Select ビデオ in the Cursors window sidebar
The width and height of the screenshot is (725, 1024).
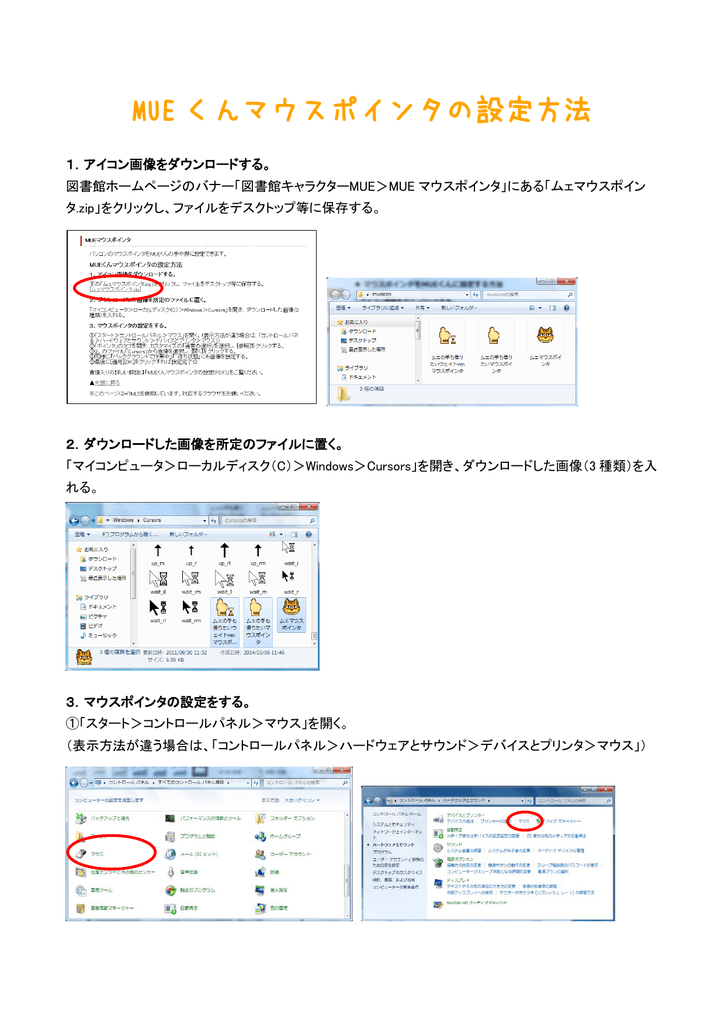90,626
